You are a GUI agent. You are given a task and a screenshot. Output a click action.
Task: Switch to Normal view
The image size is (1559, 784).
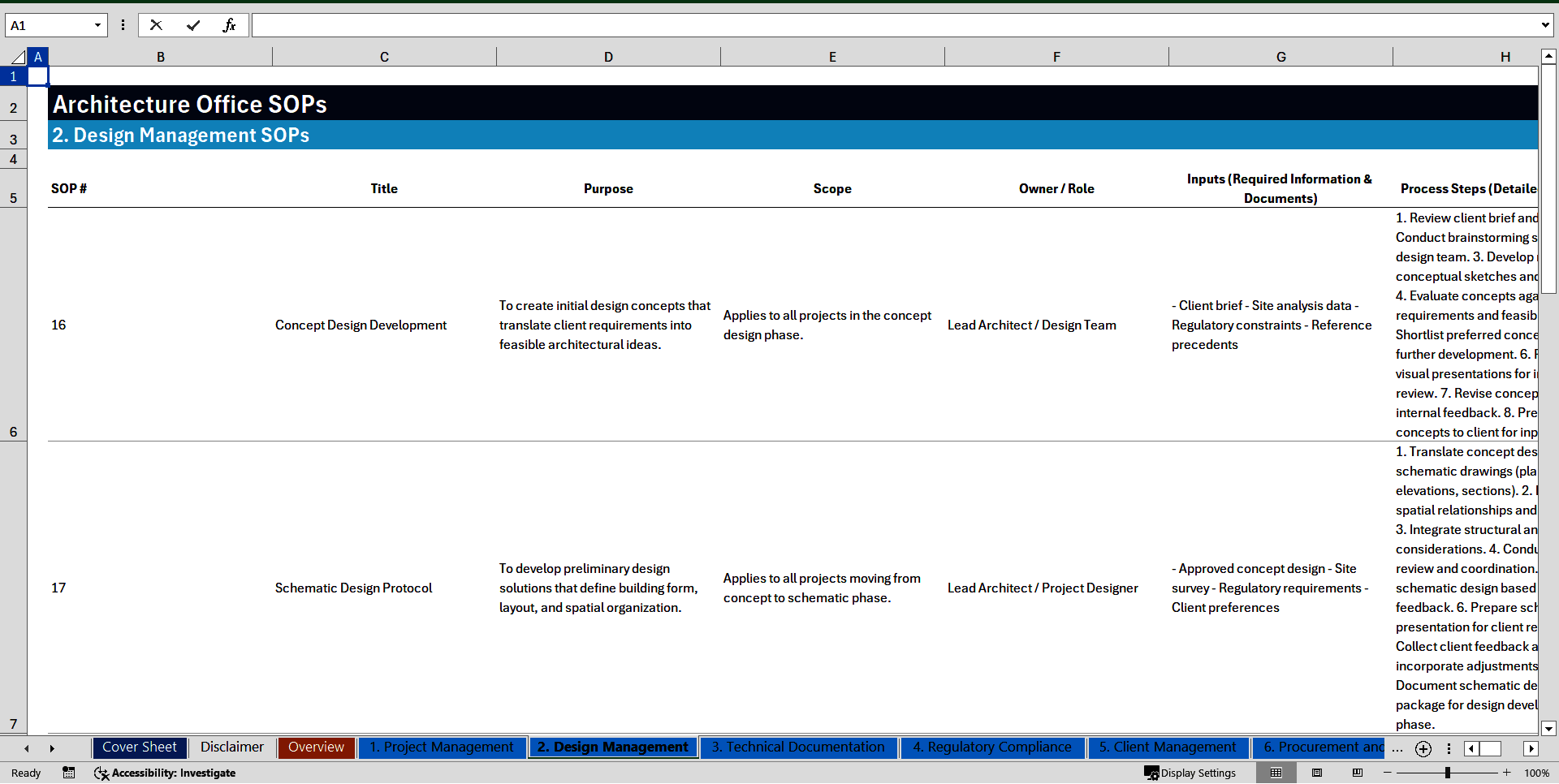[x=1276, y=773]
